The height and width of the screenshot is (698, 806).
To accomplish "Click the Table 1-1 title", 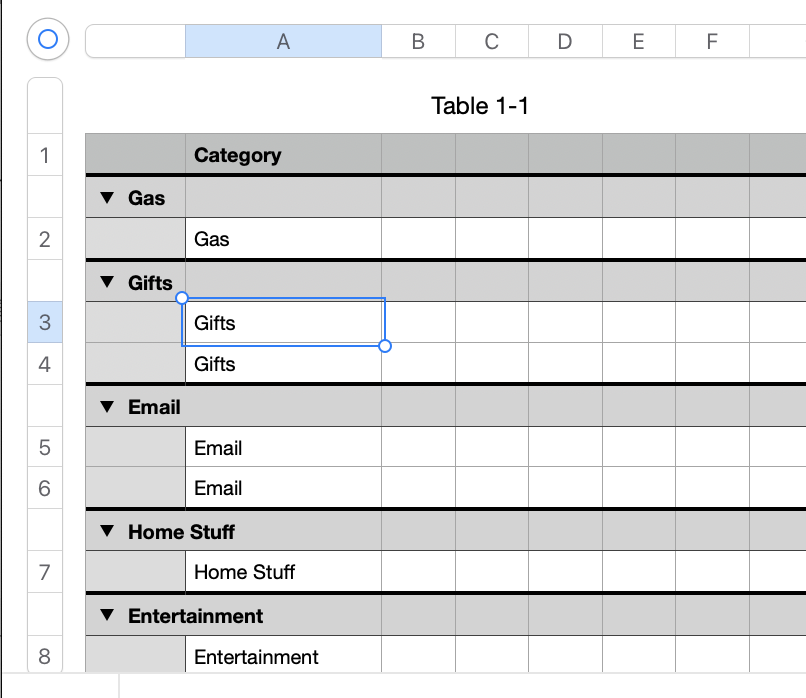I will tap(479, 105).
